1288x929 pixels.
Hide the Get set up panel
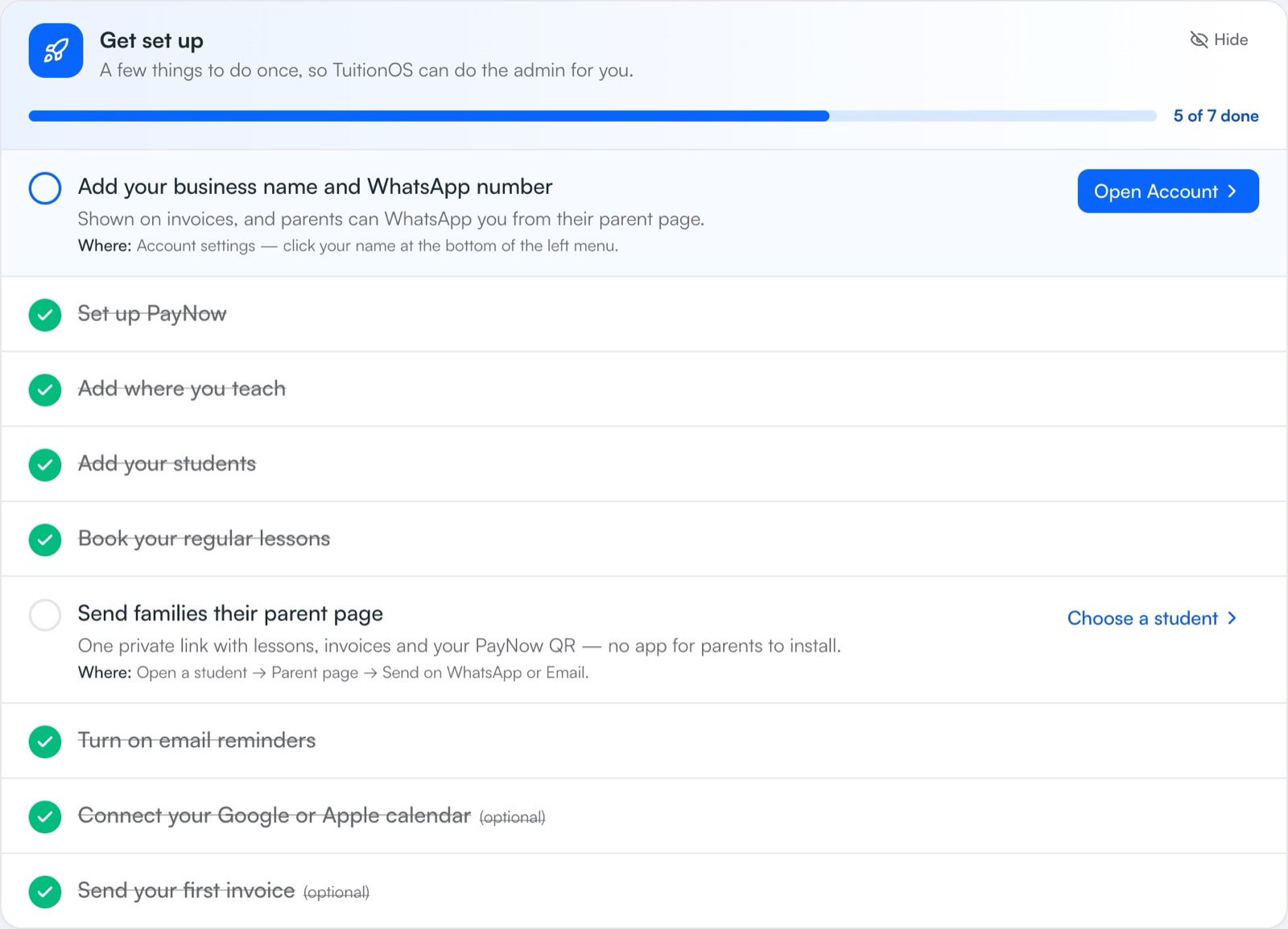point(1219,39)
